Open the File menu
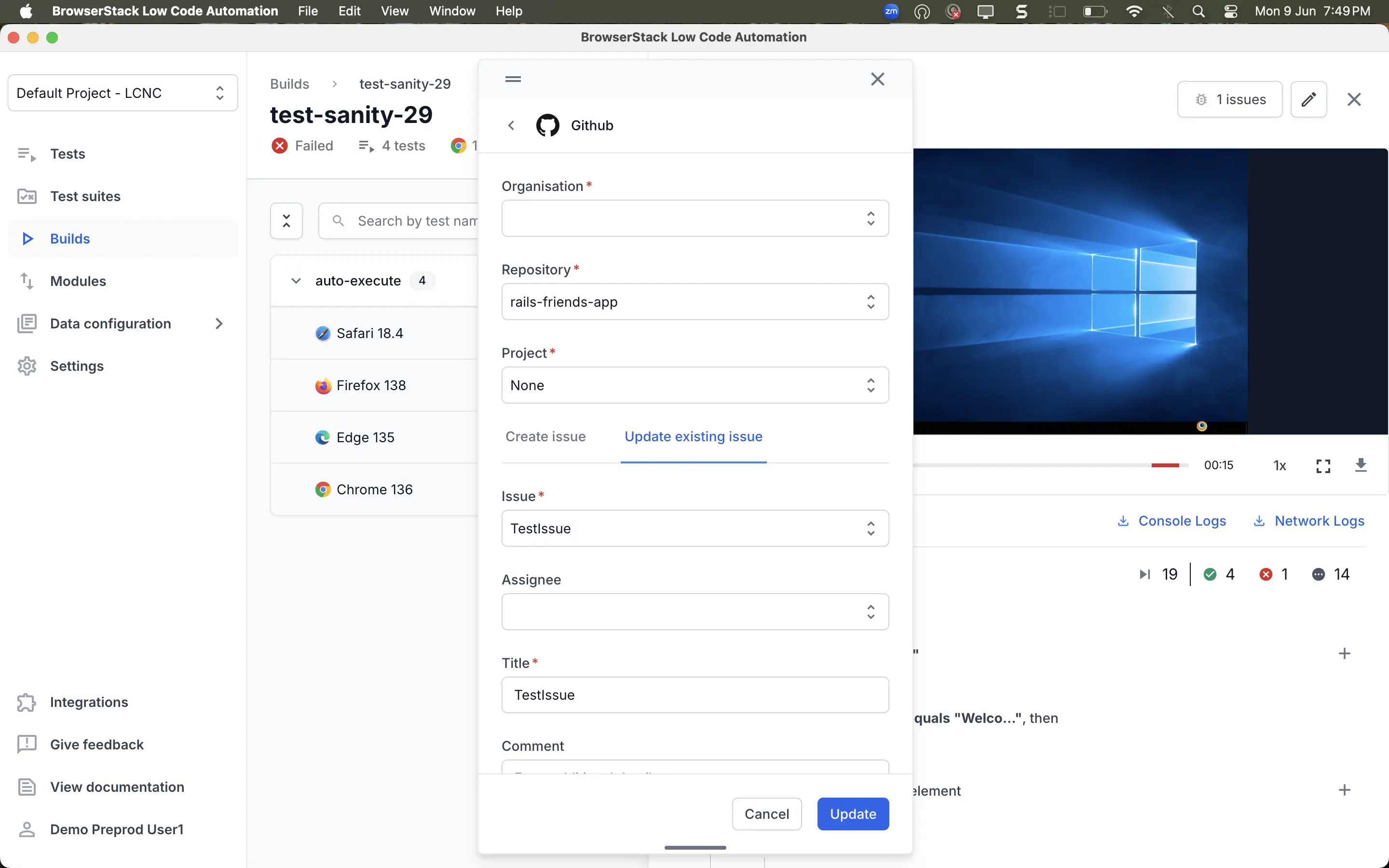1389x868 pixels. (x=308, y=11)
